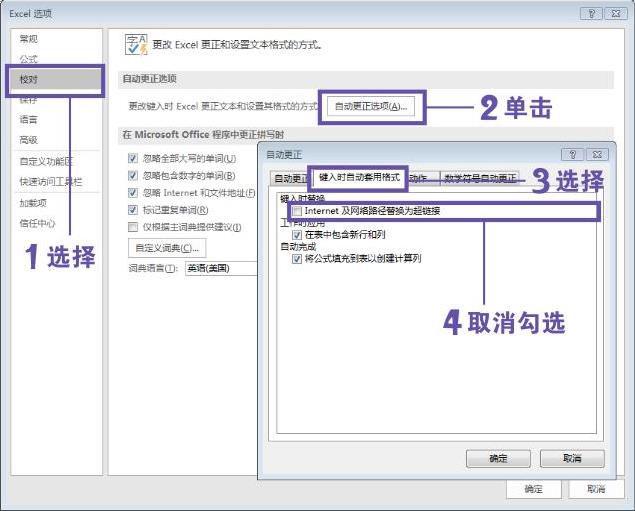Click 确定 in the 自动更正 dialog
The image size is (635, 511).
(498, 458)
